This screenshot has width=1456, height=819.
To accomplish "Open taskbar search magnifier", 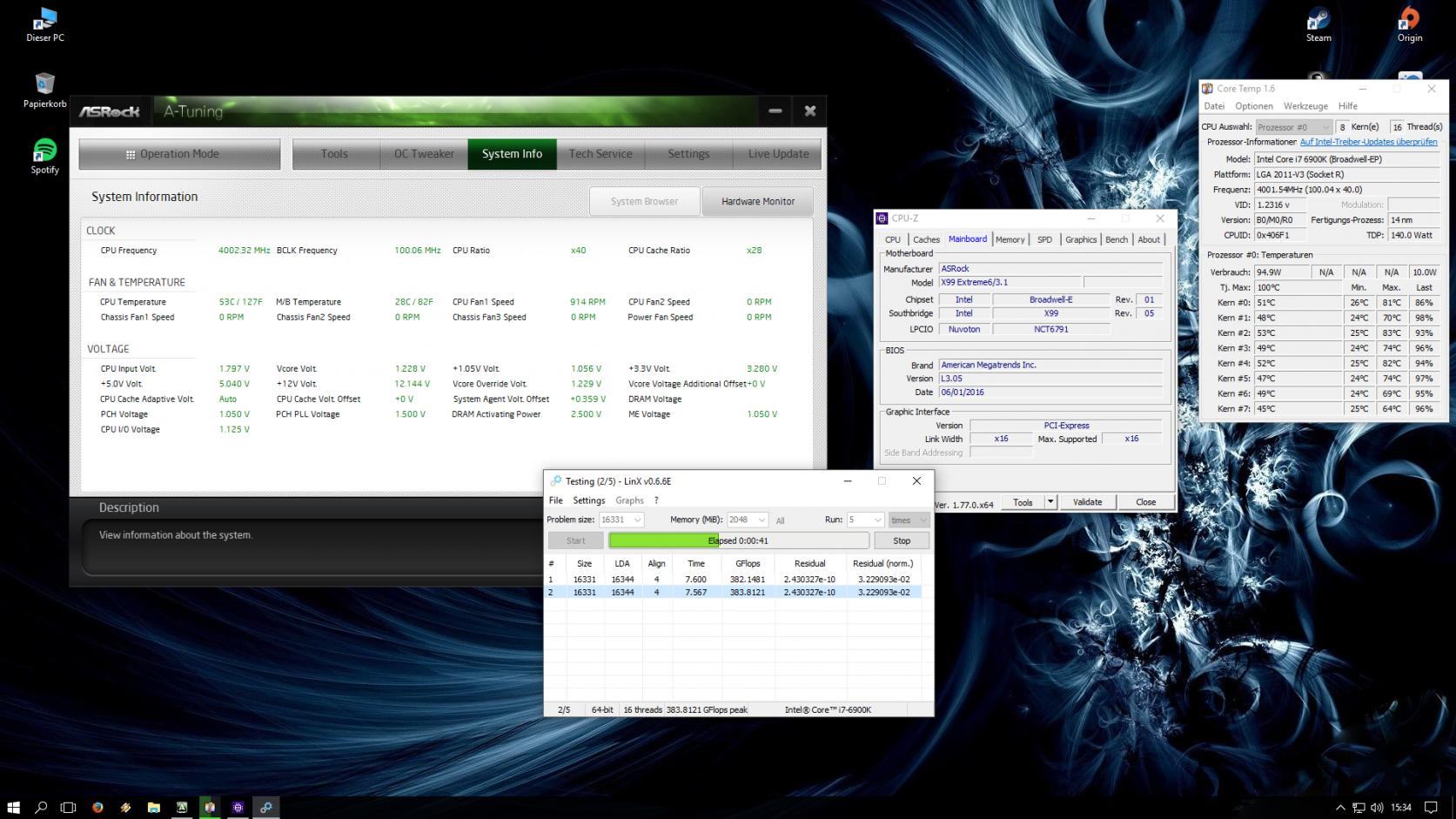I will (x=41, y=807).
